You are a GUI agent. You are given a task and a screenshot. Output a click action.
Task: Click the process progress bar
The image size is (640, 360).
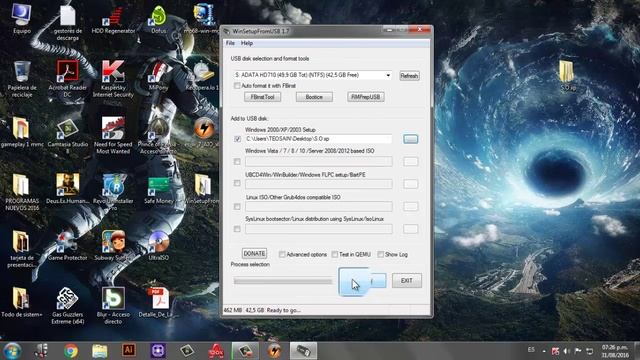click(283, 281)
